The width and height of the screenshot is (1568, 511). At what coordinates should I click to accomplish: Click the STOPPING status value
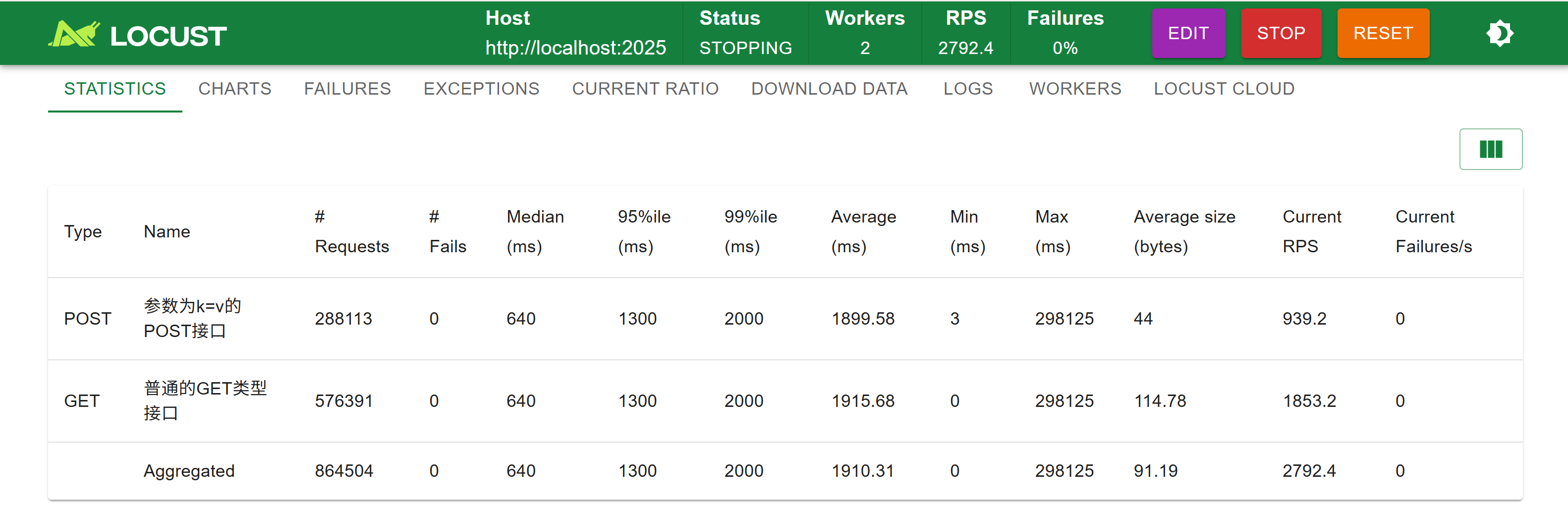(746, 48)
